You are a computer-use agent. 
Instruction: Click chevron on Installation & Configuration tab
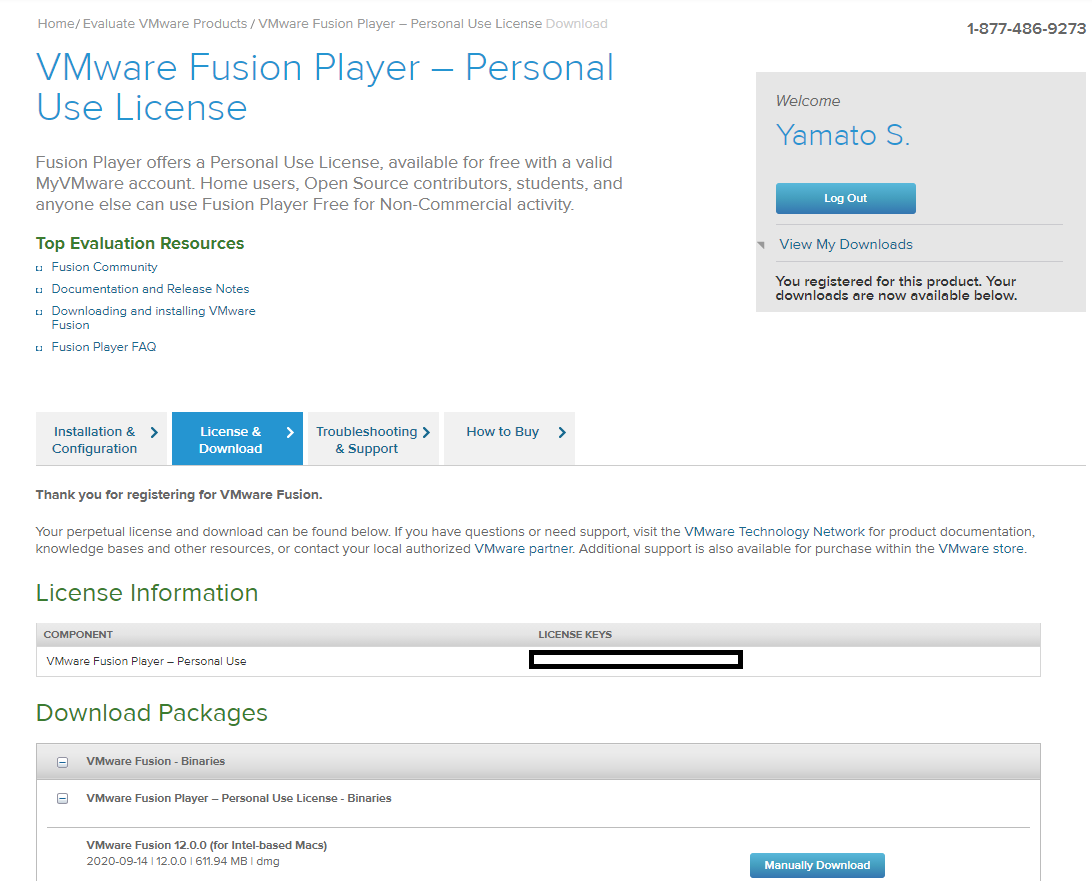point(154,432)
